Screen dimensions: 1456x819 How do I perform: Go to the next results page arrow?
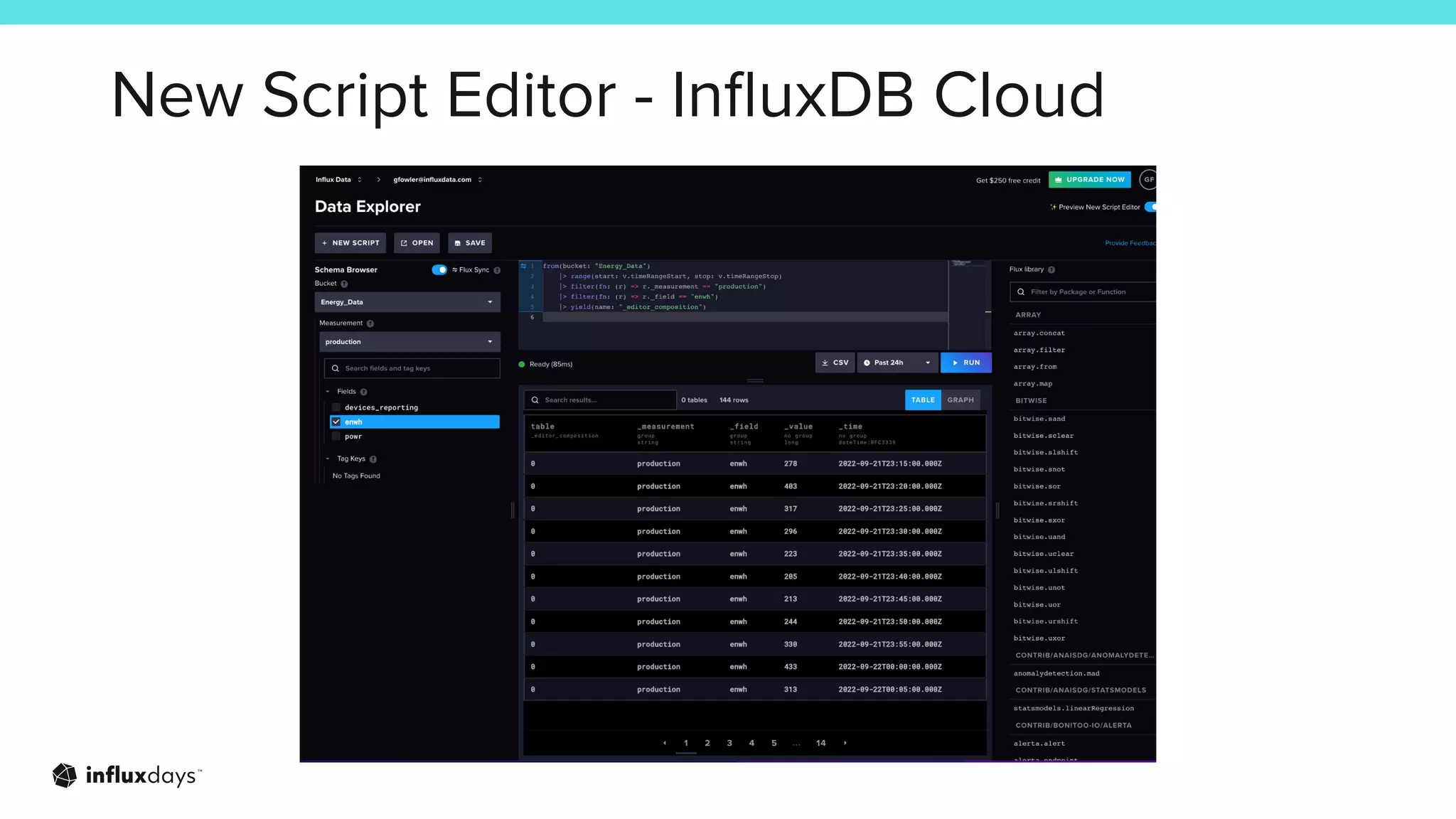(845, 743)
